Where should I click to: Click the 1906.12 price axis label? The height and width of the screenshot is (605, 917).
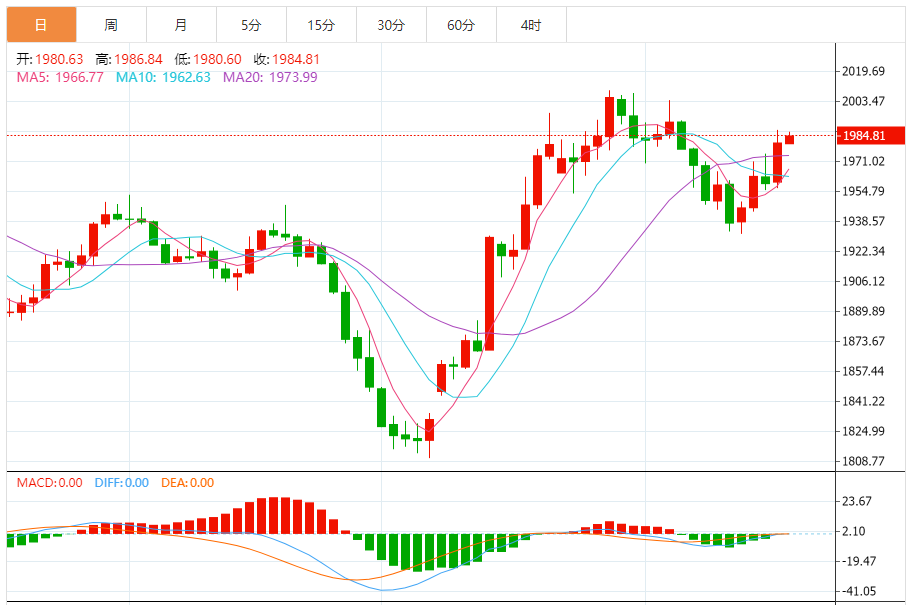click(863, 281)
